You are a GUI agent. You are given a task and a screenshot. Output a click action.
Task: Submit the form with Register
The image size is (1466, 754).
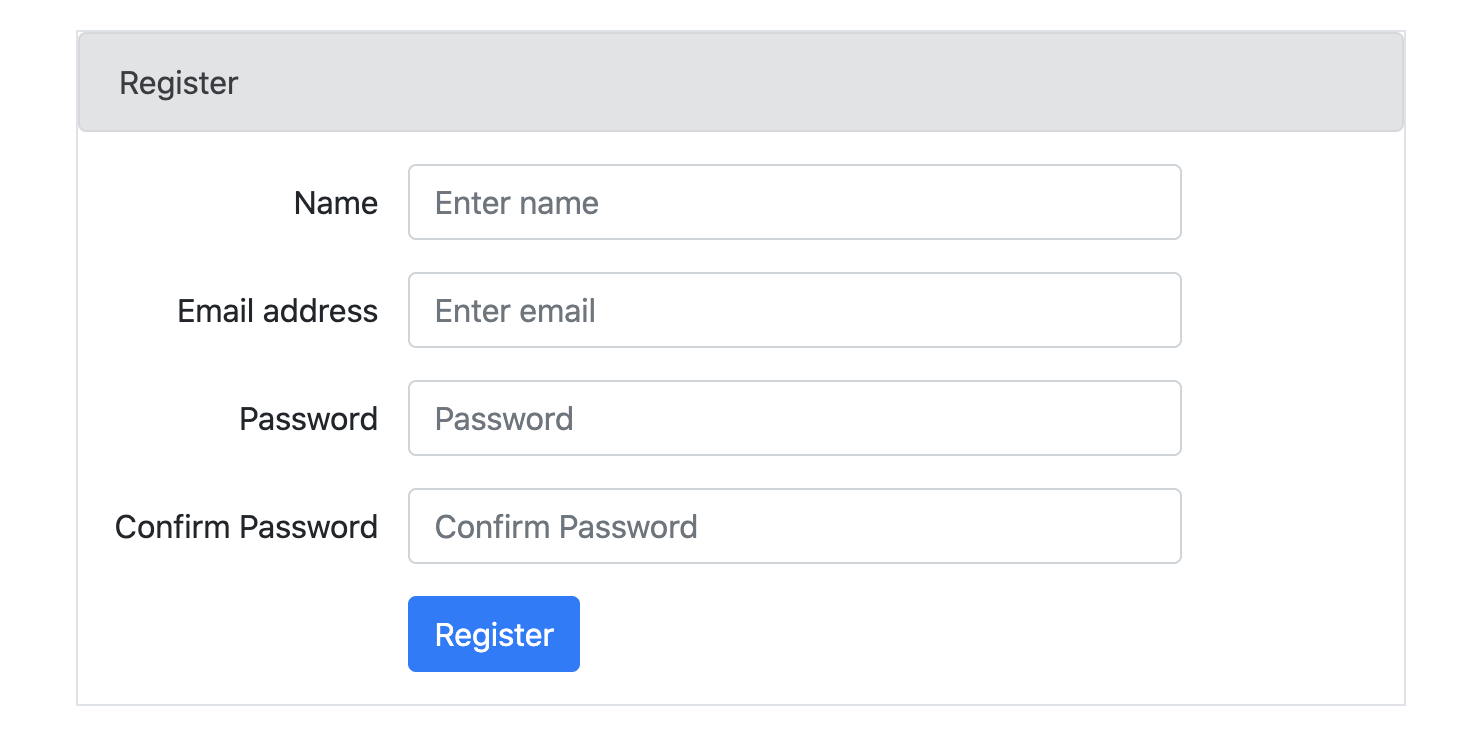493,634
